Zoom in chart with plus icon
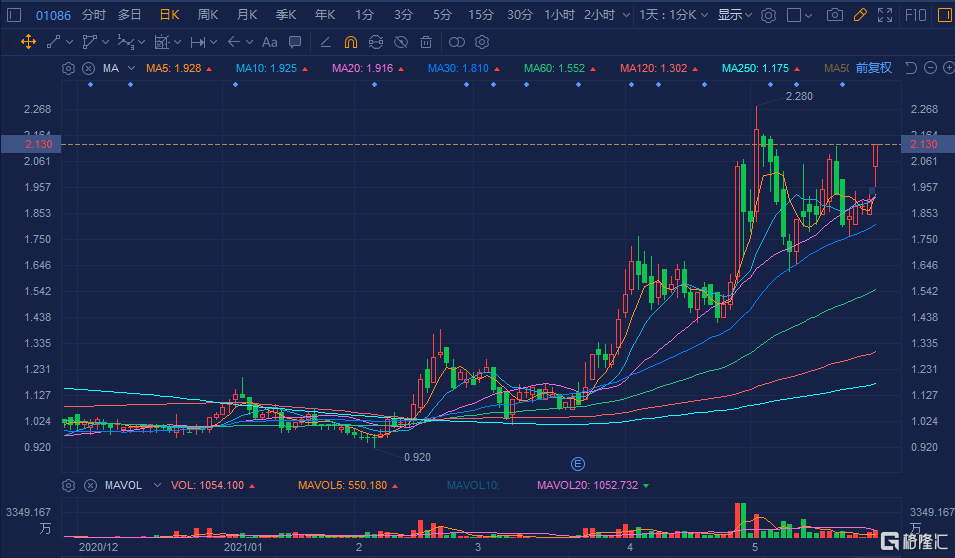 click(948, 68)
